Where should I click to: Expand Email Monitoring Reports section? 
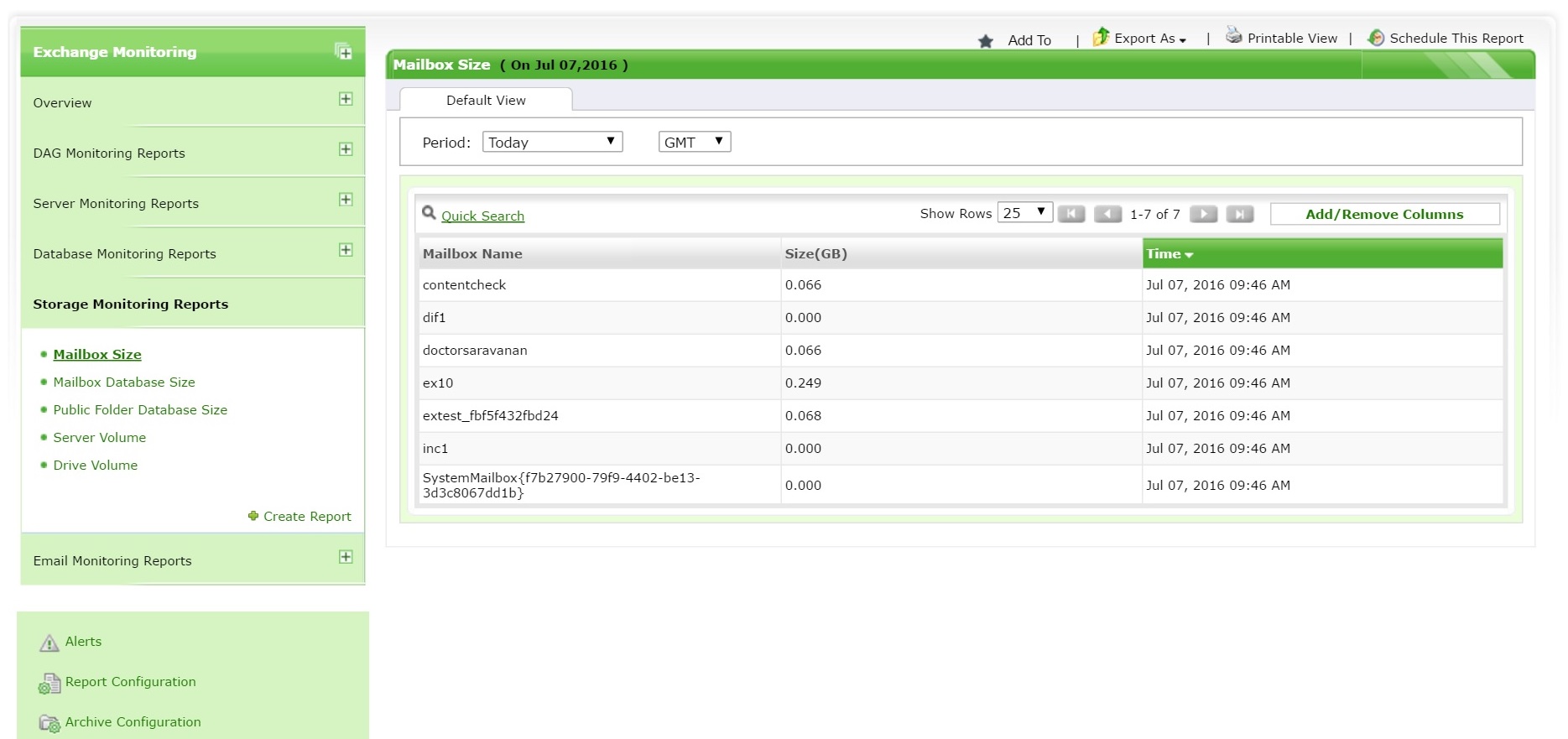click(345, 557)
